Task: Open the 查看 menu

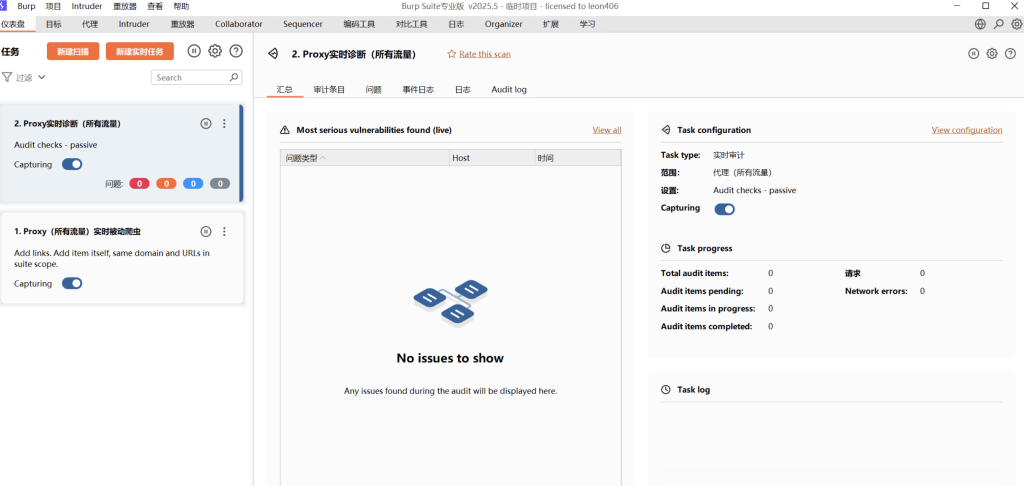Action: 155,7
